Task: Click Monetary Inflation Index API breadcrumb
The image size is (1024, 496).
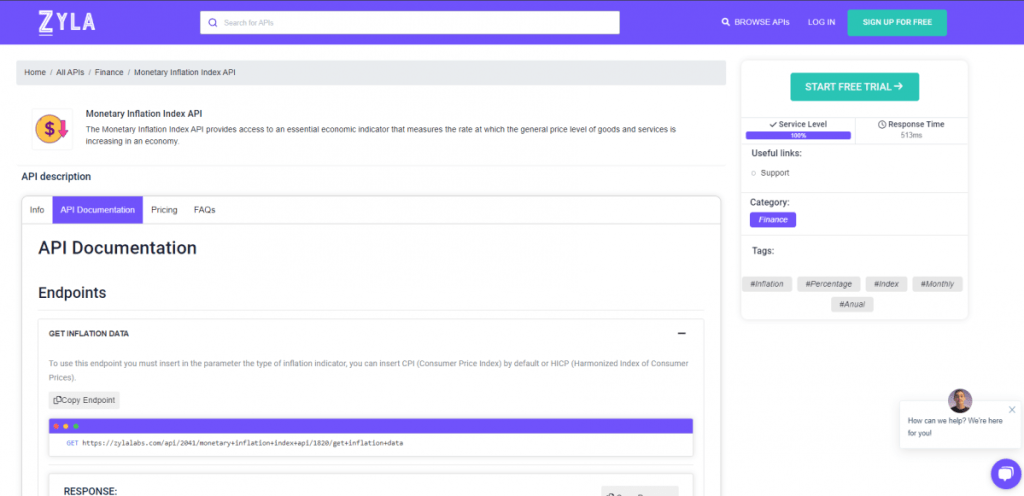Action: 185,72
